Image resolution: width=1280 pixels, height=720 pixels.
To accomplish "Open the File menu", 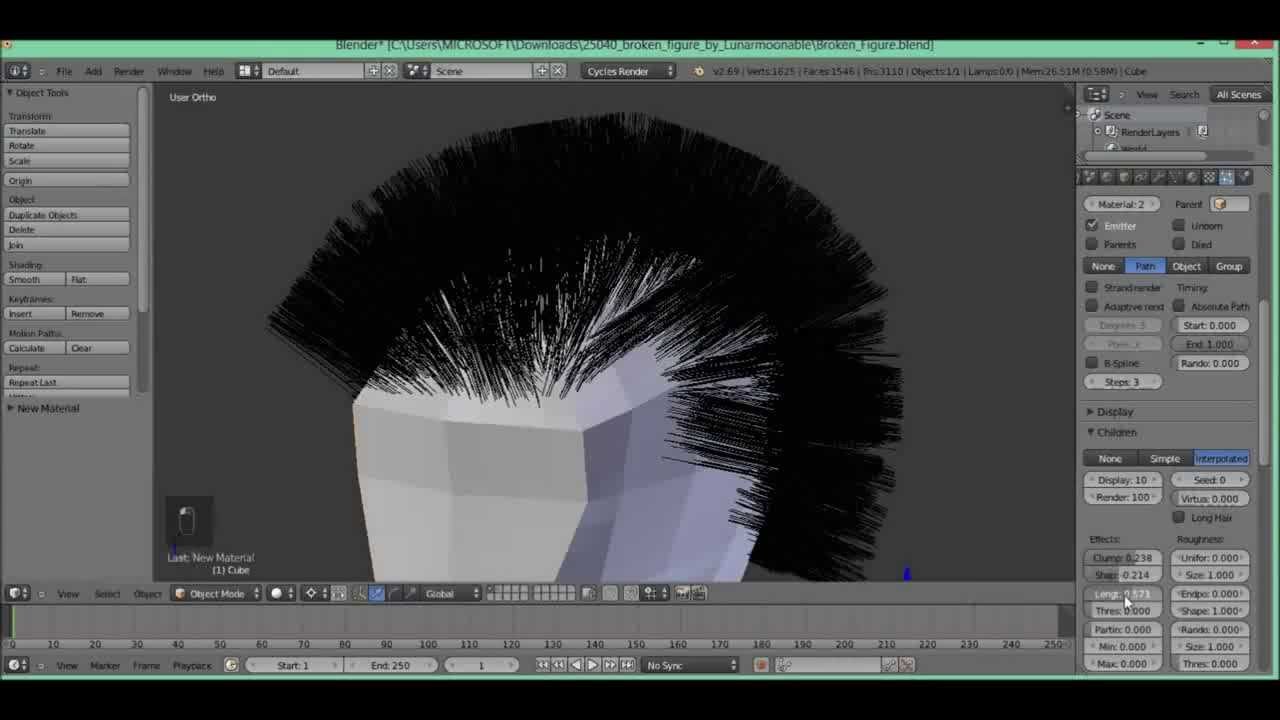I will 64,71.
